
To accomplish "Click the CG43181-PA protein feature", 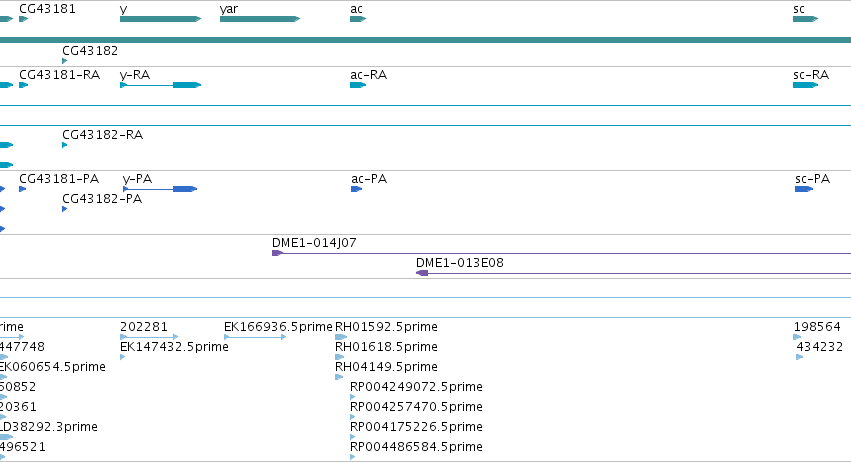I will click(23, 189).
